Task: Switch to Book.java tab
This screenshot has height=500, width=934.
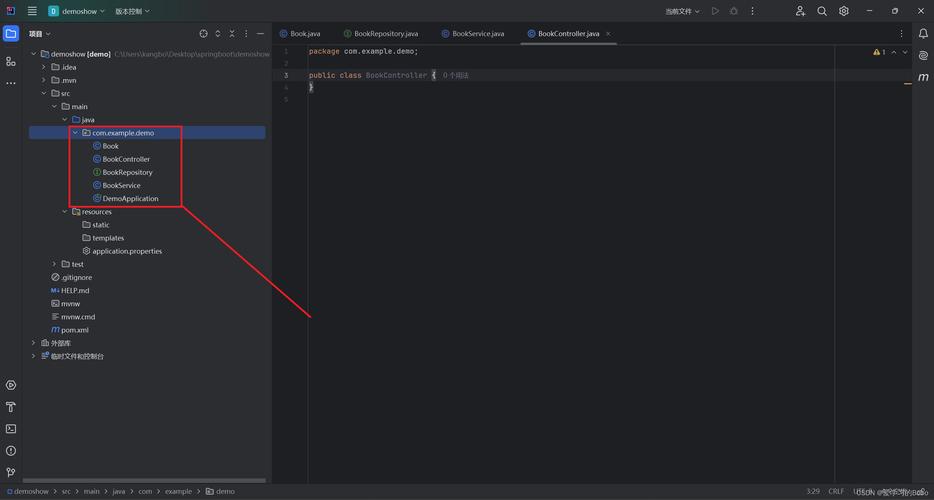Action: [x=300, y=34]
